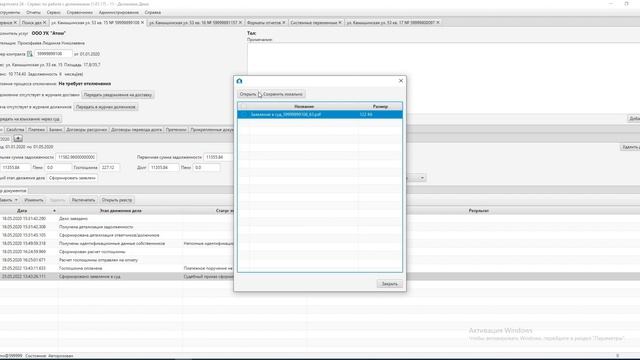640x360 pixels.
Task: Click Закрыть button in the file dialog
Action: [389, 284]
